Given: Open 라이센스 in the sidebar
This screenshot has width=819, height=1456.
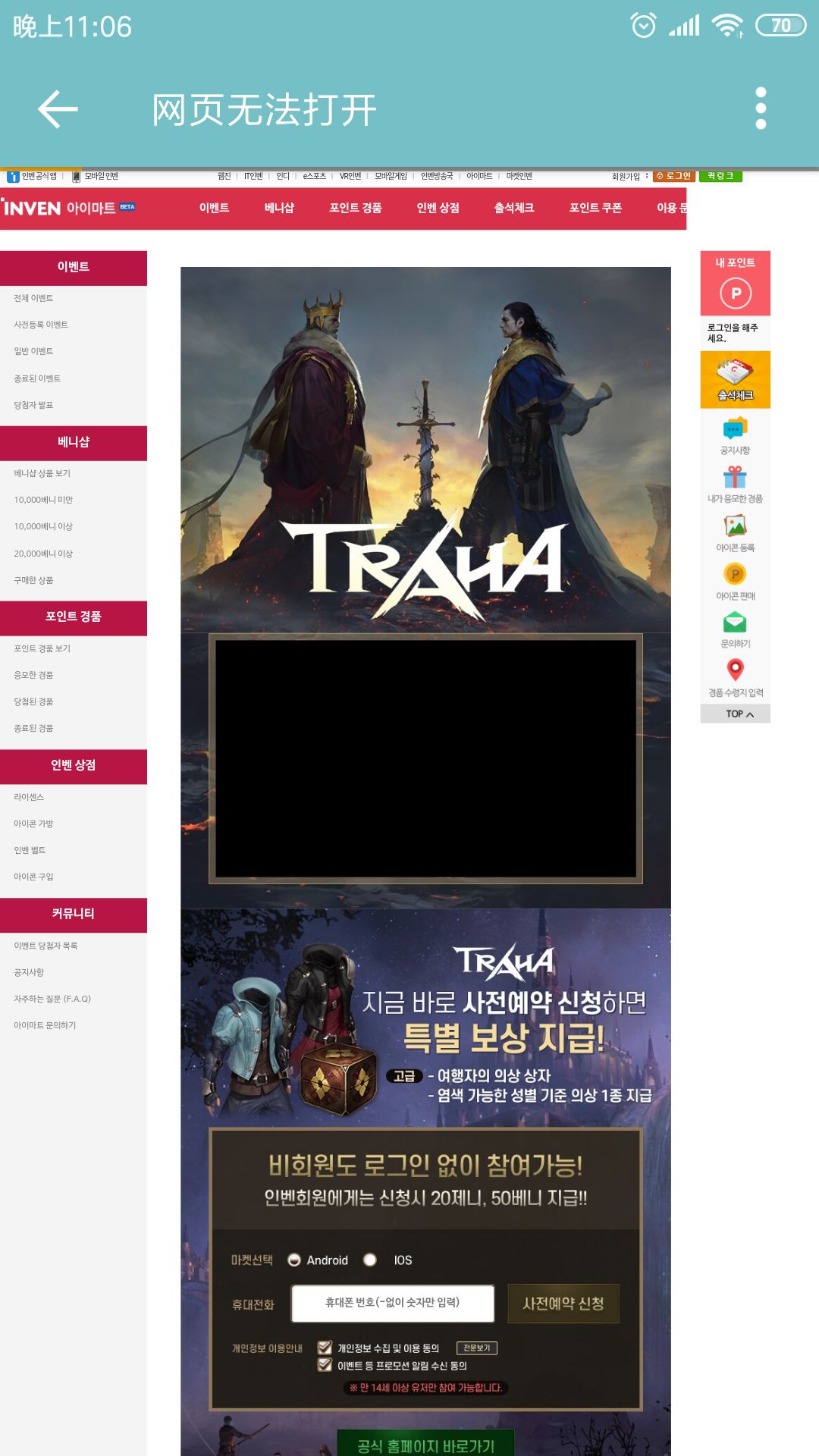Looking at the screenshot, I should coord(29,797).
